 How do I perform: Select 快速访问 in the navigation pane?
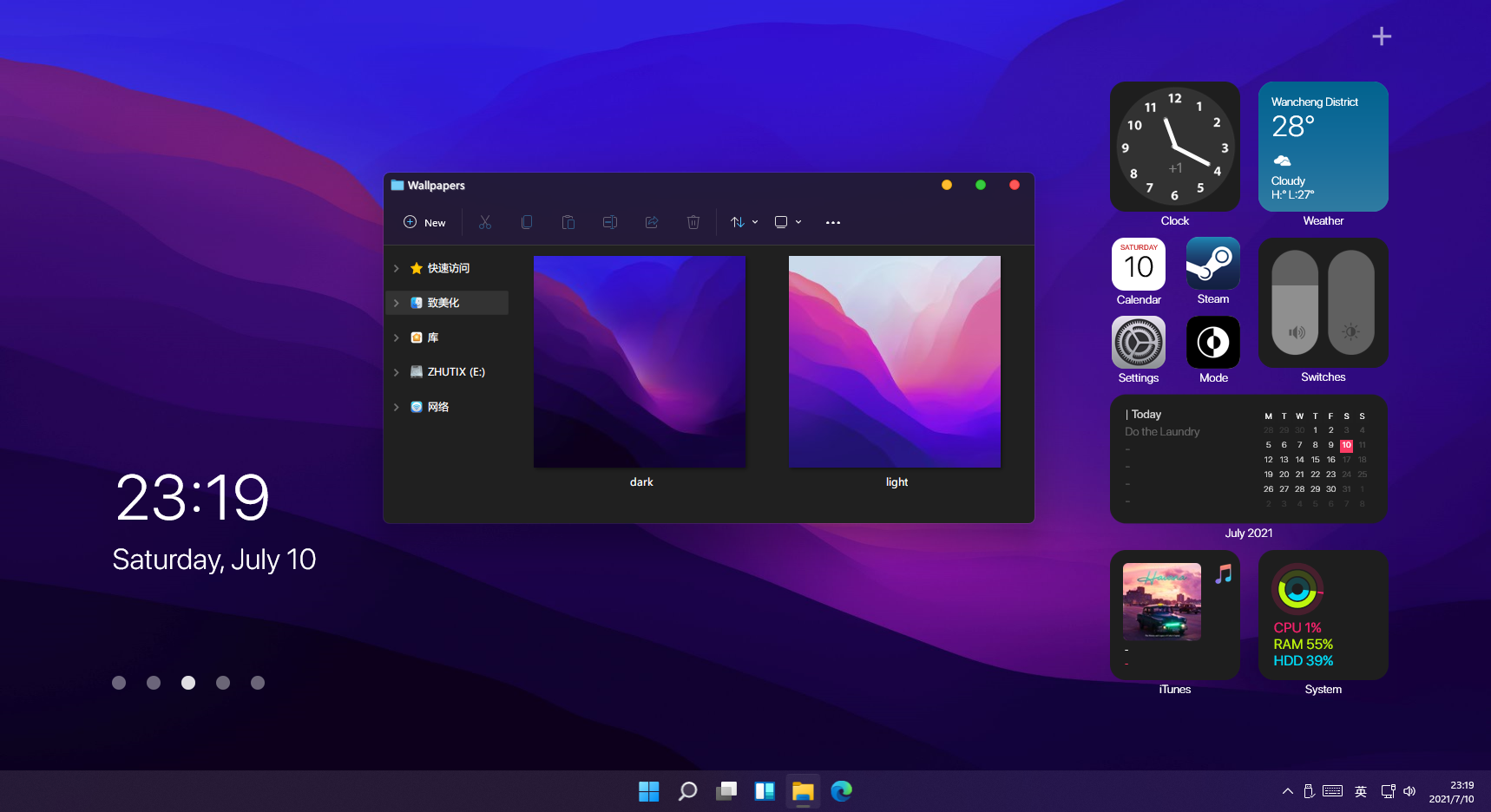pos(440,268)
